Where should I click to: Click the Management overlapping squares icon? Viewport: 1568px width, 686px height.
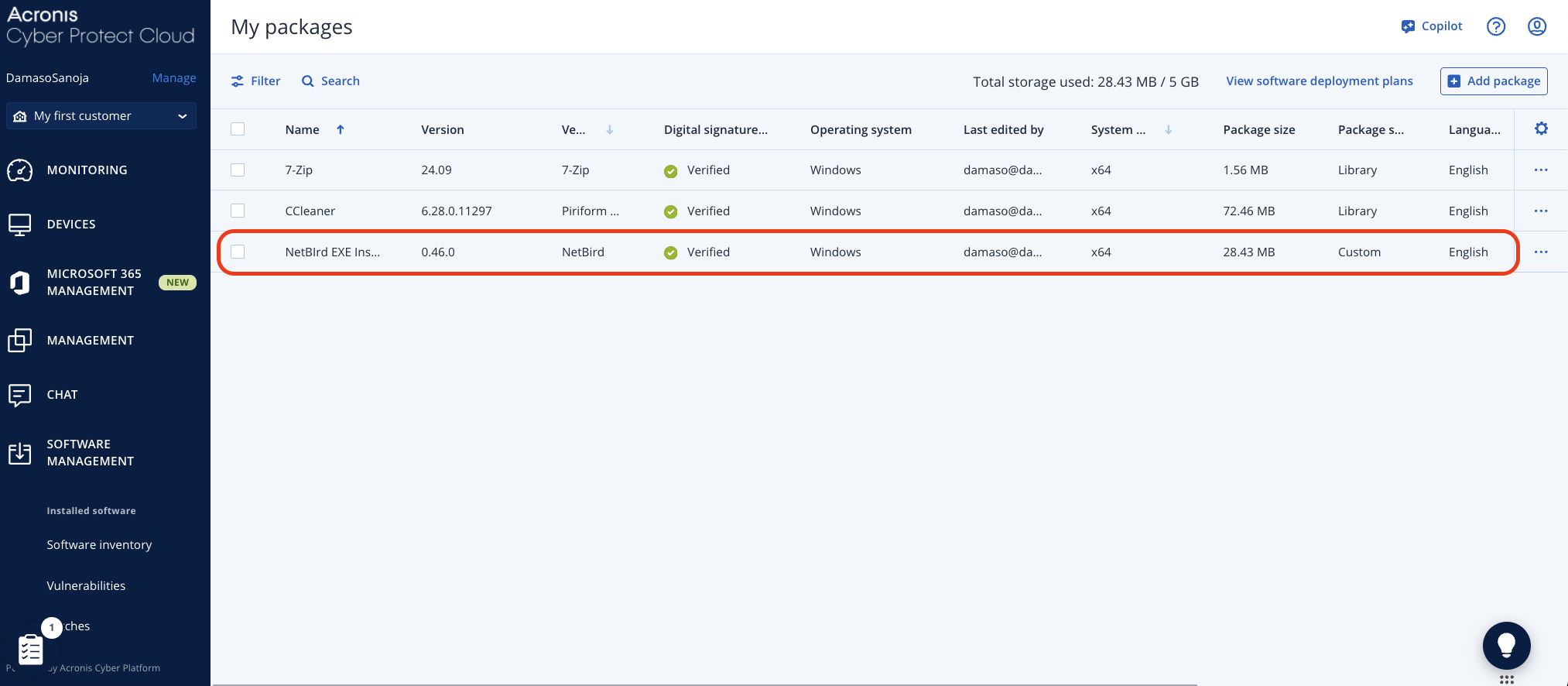20,341
